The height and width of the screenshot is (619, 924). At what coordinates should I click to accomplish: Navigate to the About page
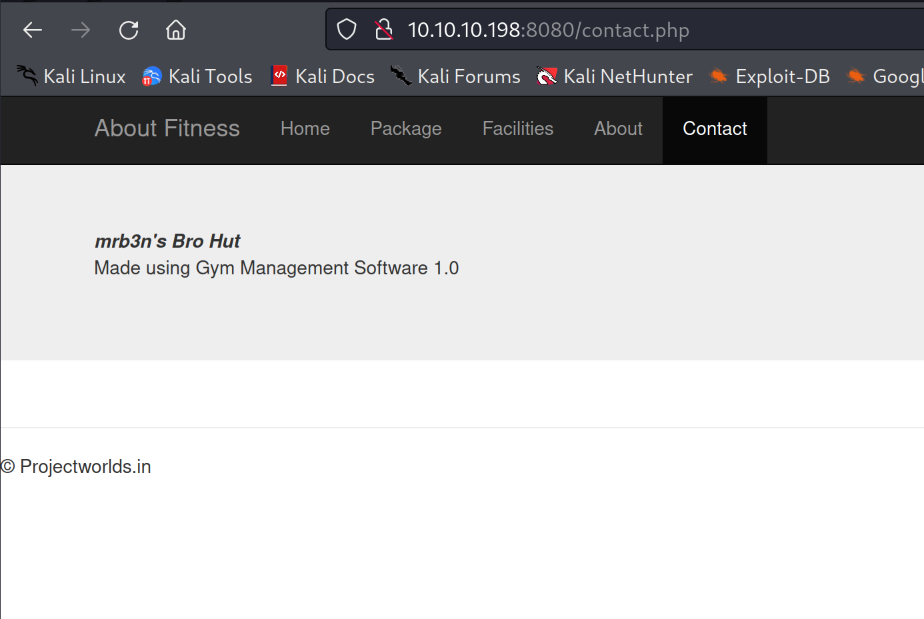[x=618, y=129]
